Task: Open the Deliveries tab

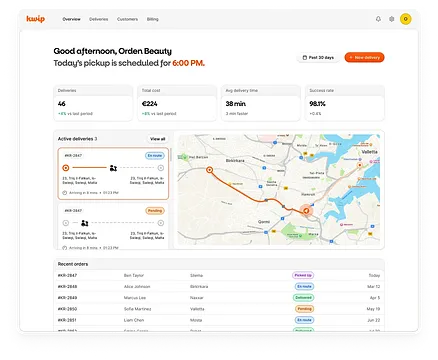Action: [99, 19]
